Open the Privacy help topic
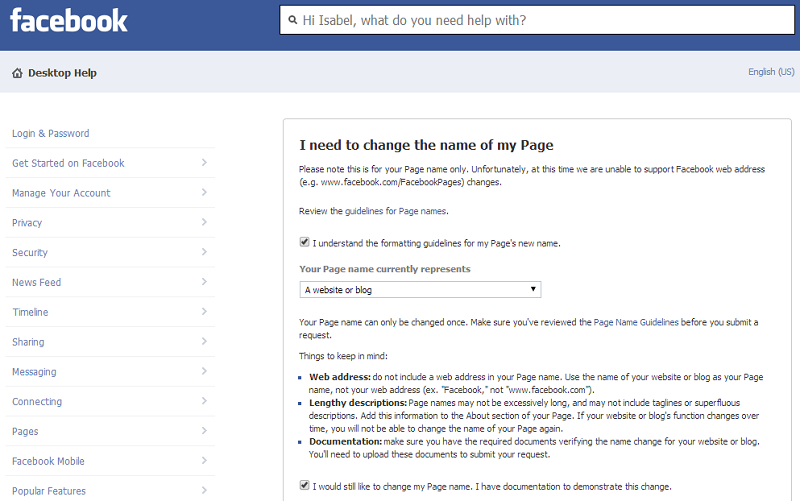This screenshot has width=800, height=501. point(27,223)
